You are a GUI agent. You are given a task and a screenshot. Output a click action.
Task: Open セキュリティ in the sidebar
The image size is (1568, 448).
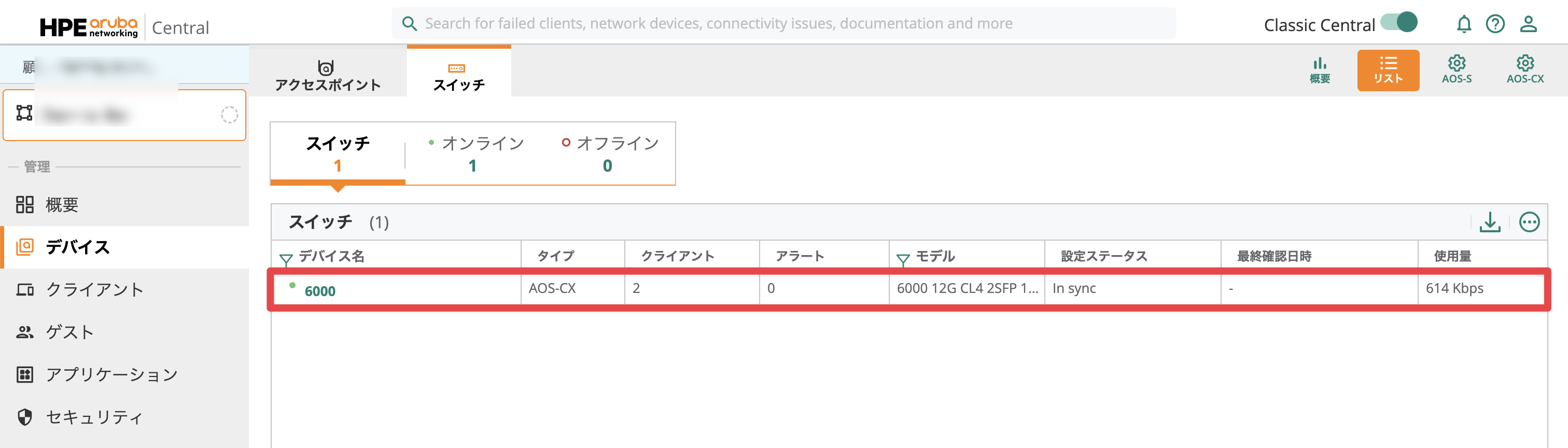click(x=94, y=417)
